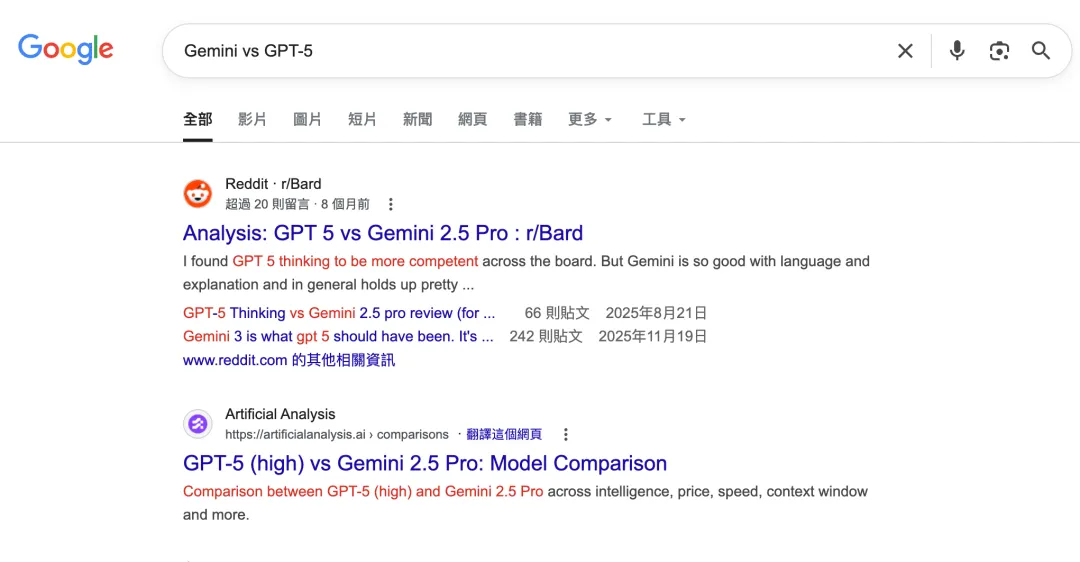This screenshot has height=562, width=1080.
Task: Start voice search with the microphone icon
Action: point(957,50)
